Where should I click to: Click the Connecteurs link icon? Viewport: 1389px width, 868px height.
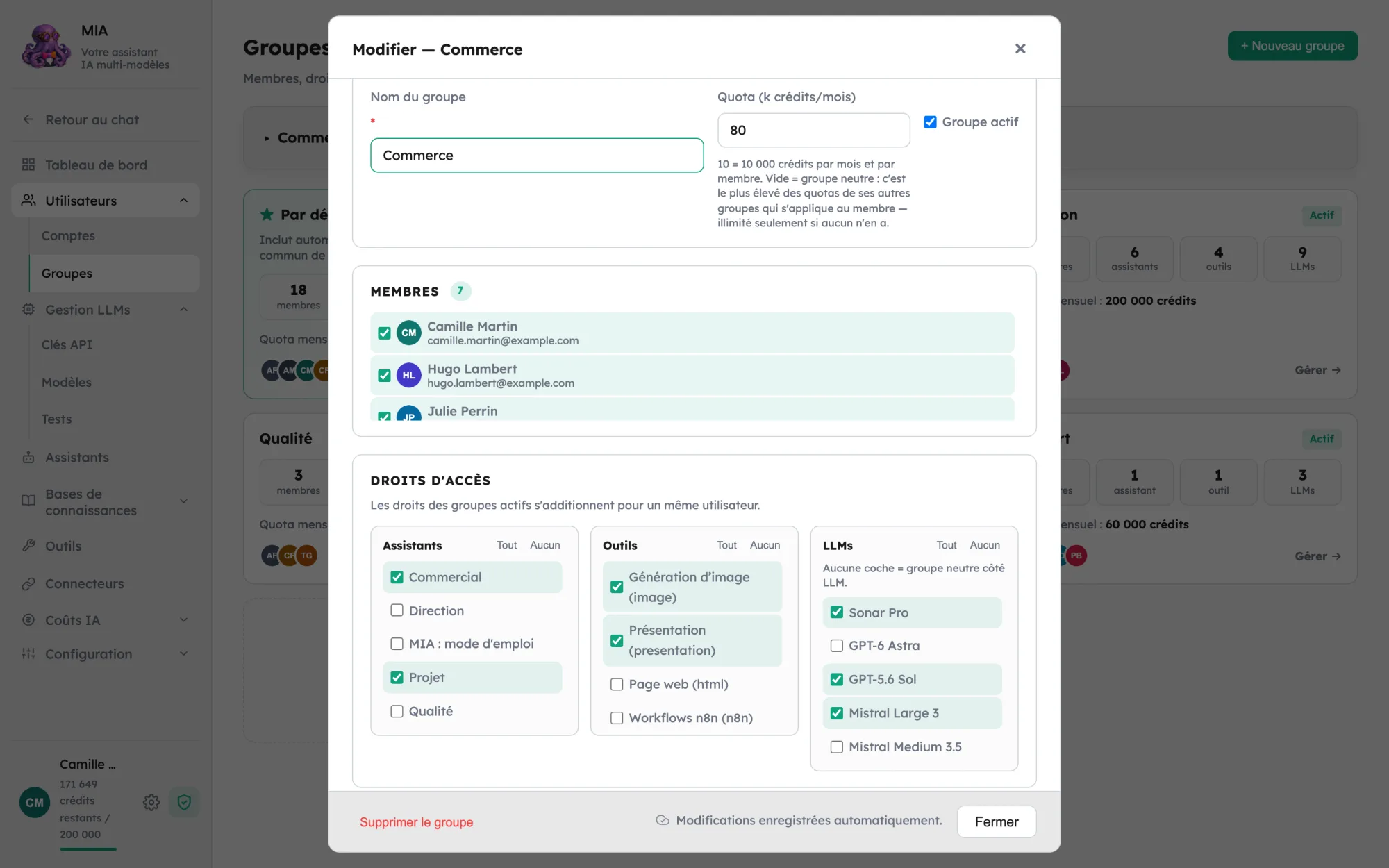28,583
